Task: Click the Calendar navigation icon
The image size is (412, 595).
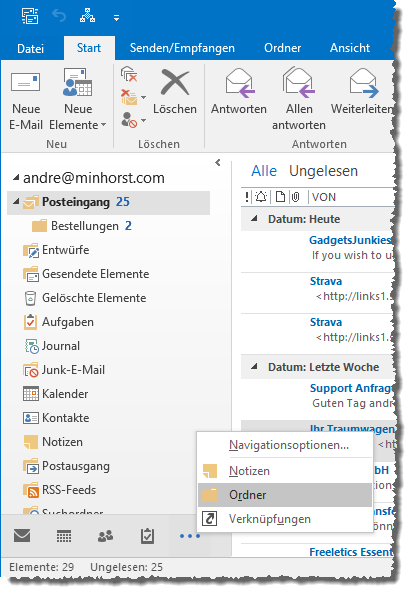Action: click(64, 536)
